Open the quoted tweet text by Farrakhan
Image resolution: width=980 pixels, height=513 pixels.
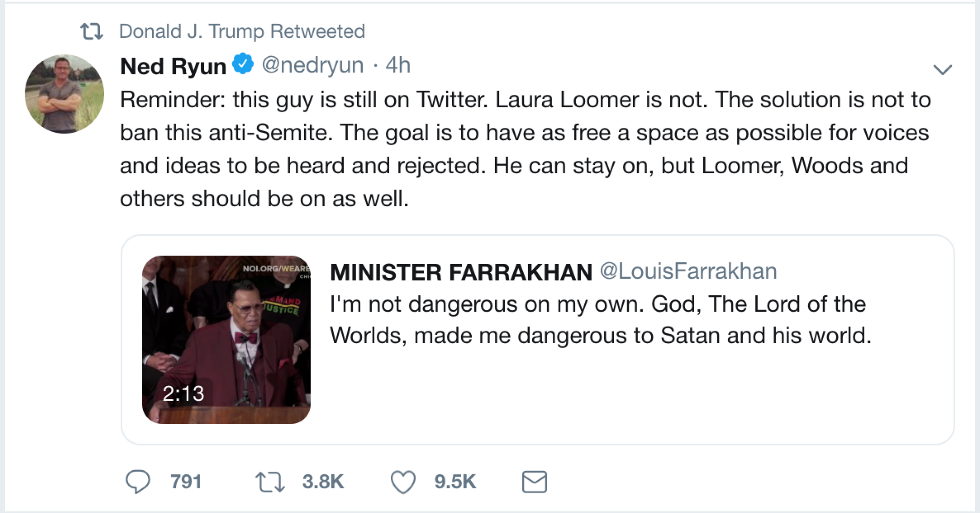coord(600,320)
